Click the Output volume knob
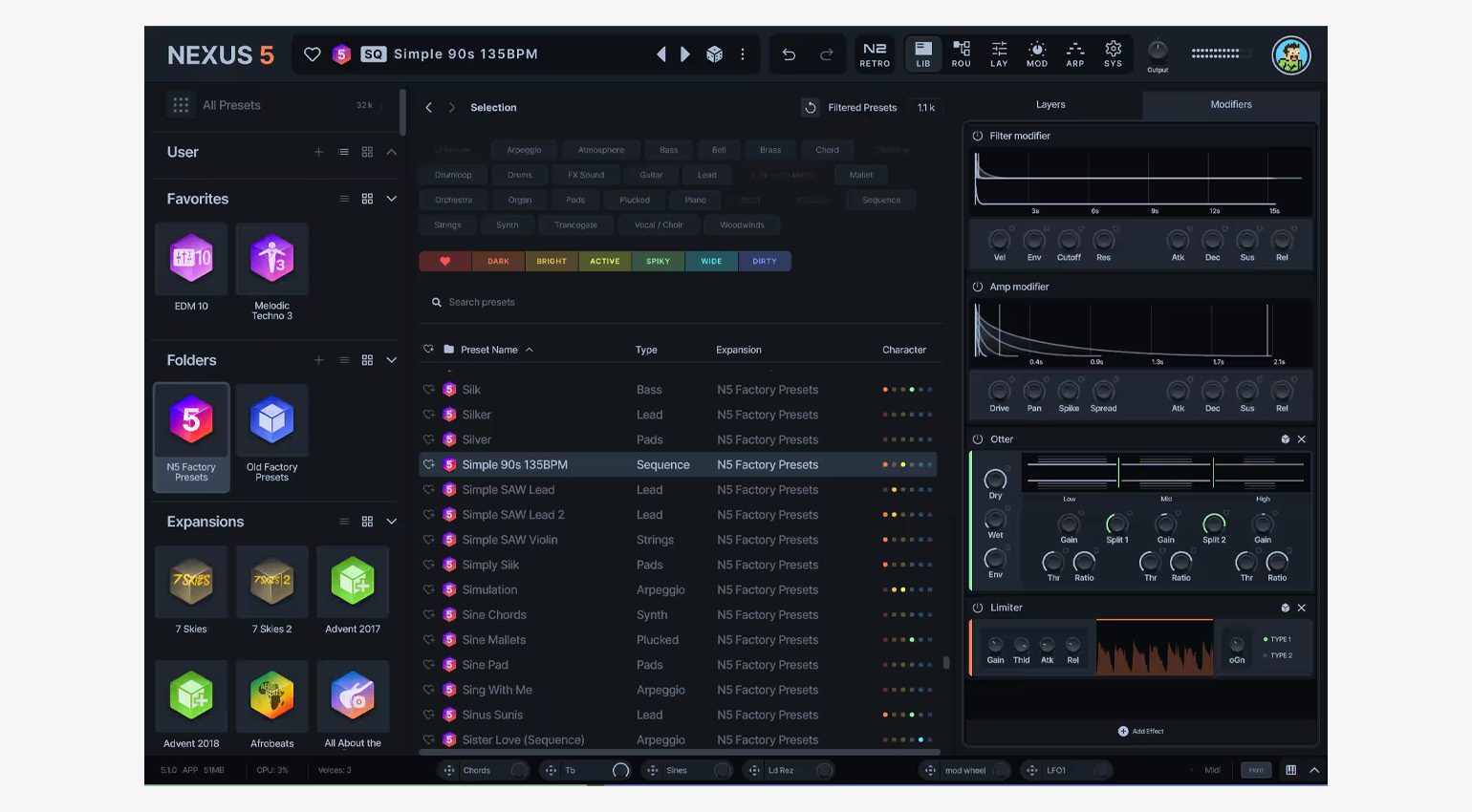 click(x=1158, y=51)
